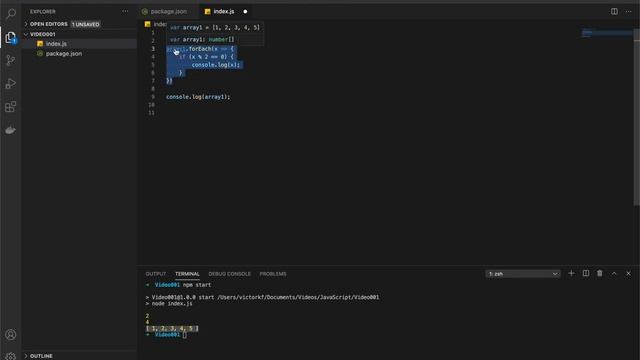Open the terminal shell selector dropdown

[523, 274]
